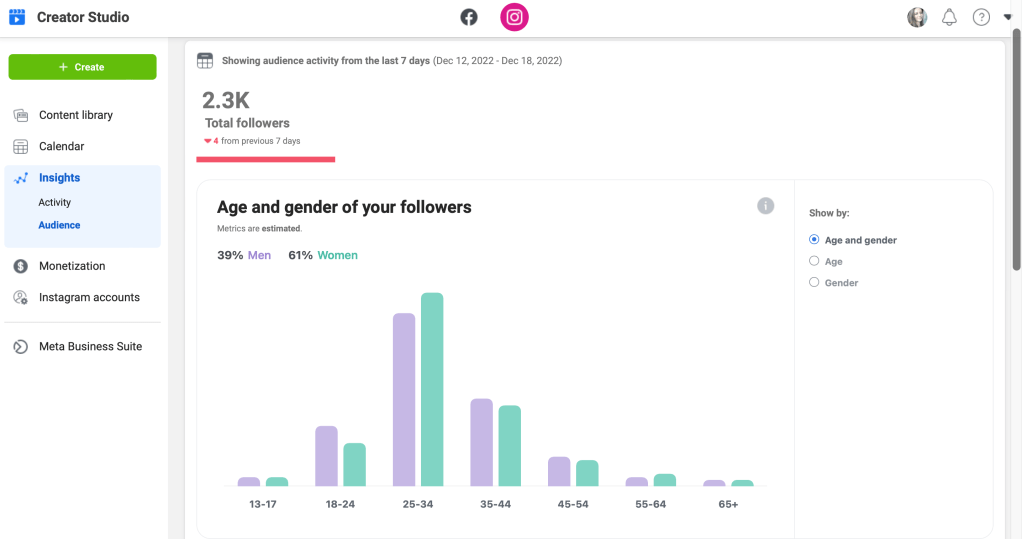Click the Creator Studio logo icon
This screenshot has height=539, width=1022.
16,17
